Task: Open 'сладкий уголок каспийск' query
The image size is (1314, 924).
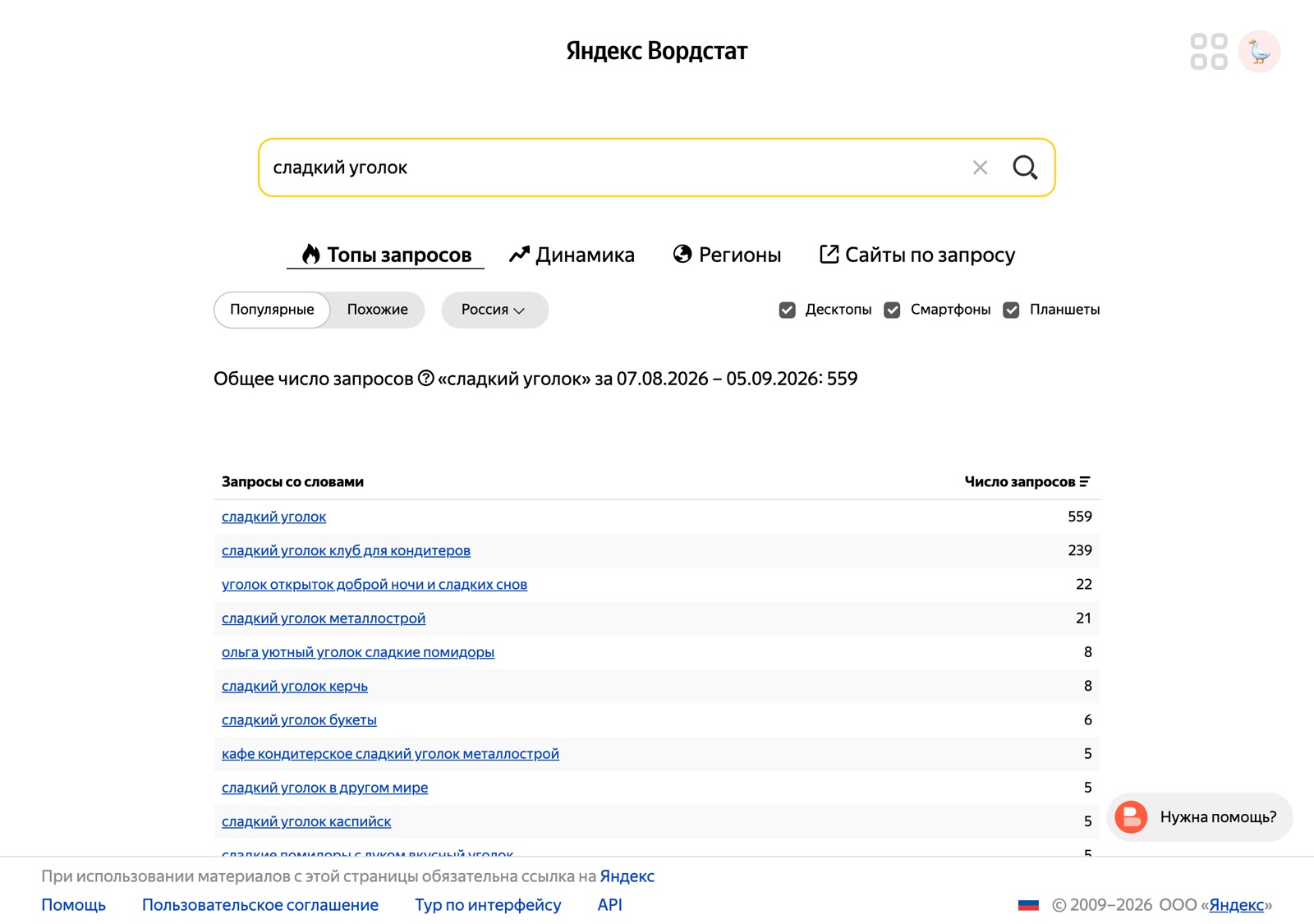Action: click(306, 821)
